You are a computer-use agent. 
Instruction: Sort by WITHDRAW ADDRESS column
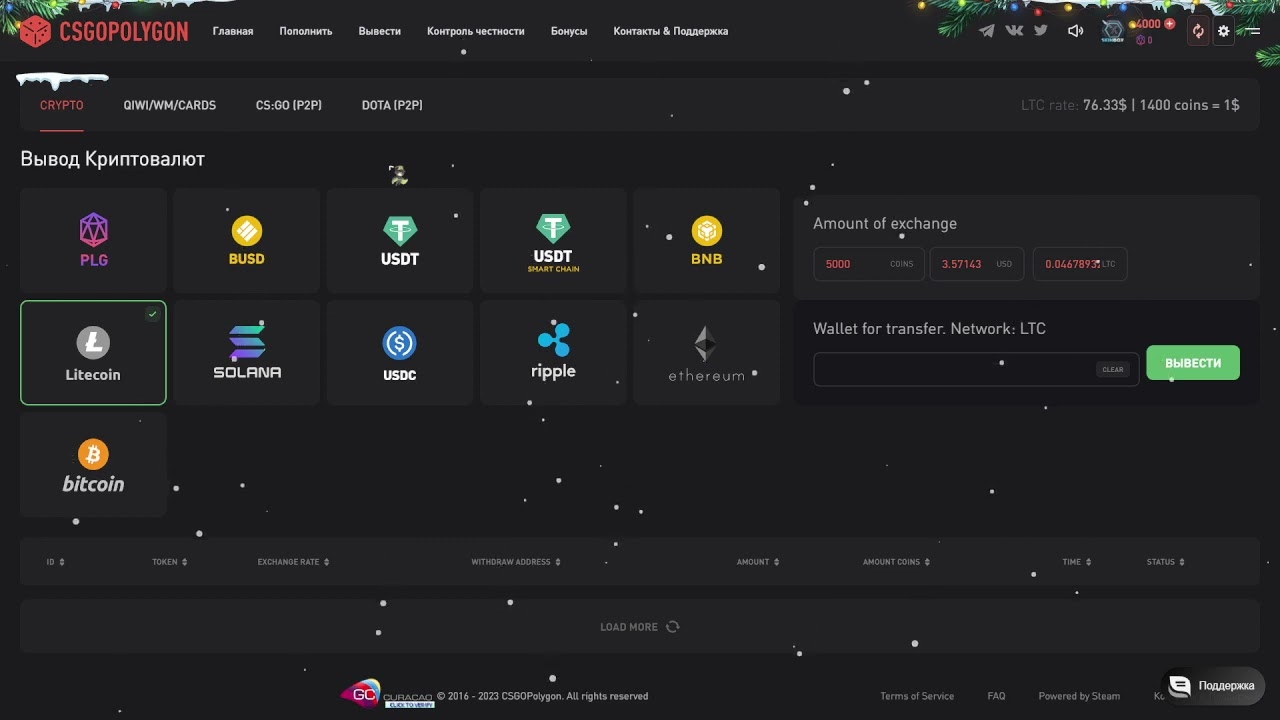pyautogui.click(x=516, y=562)
